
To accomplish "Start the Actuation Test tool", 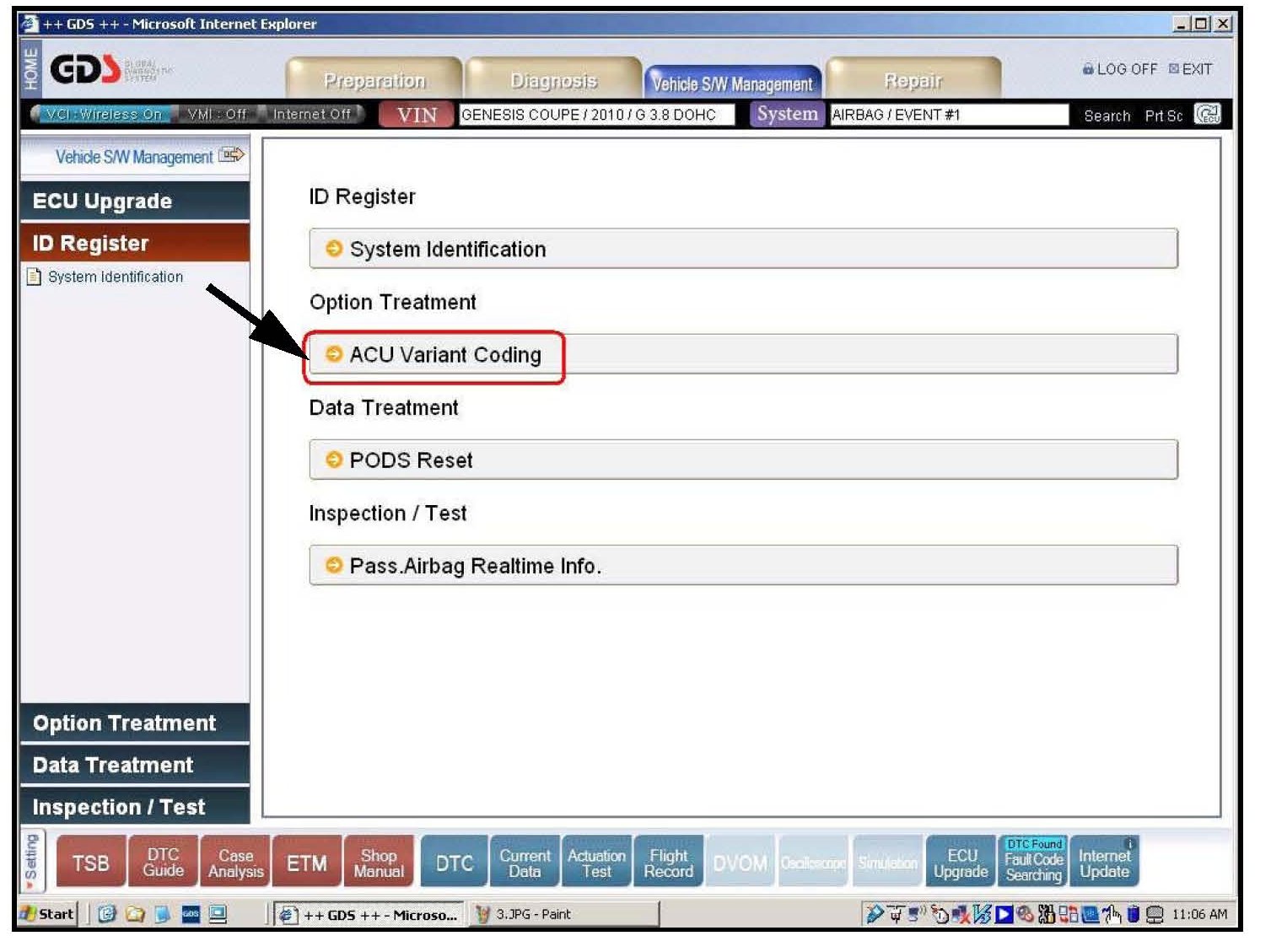I will click(x=596, y=863).
